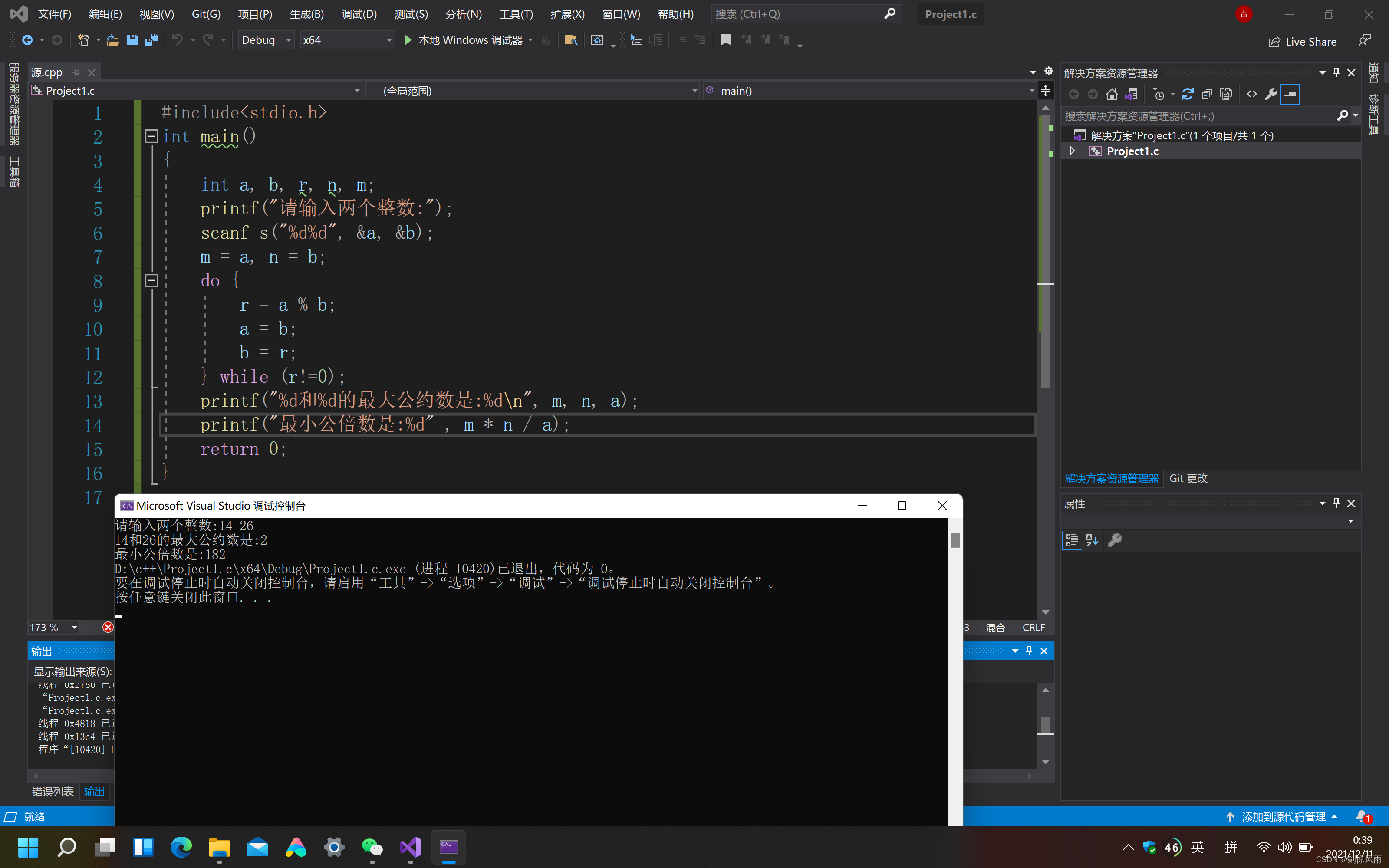Click the Home icon in Solution Explorer
The image size is (1389, 868).
click(x=1112, y=94)
